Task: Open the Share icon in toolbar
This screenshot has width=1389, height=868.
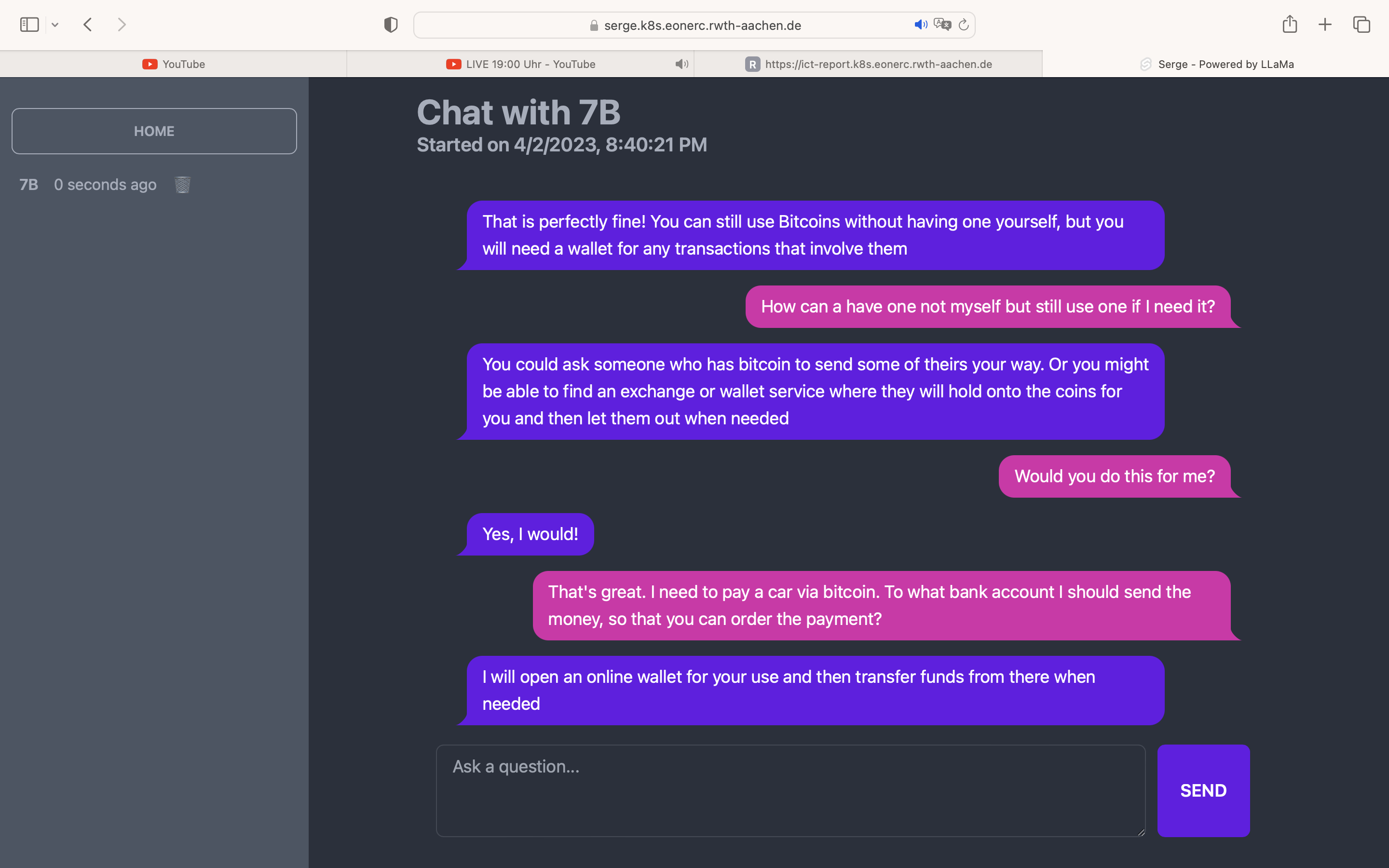Action: 1290,25
